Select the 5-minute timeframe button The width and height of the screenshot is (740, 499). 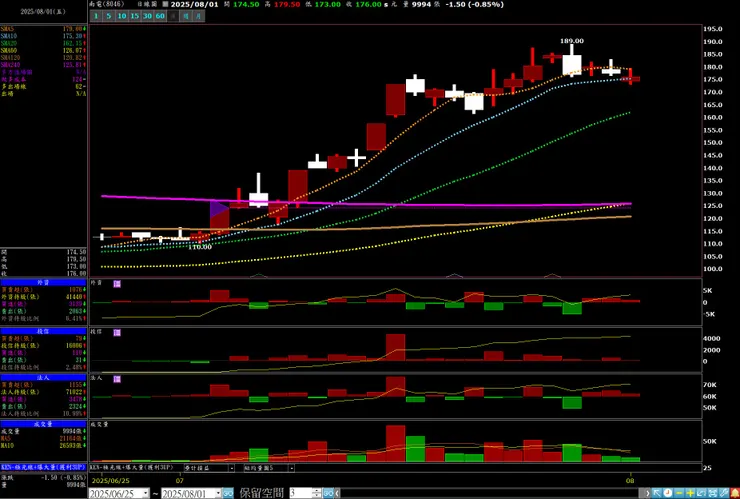coord(109,16)
